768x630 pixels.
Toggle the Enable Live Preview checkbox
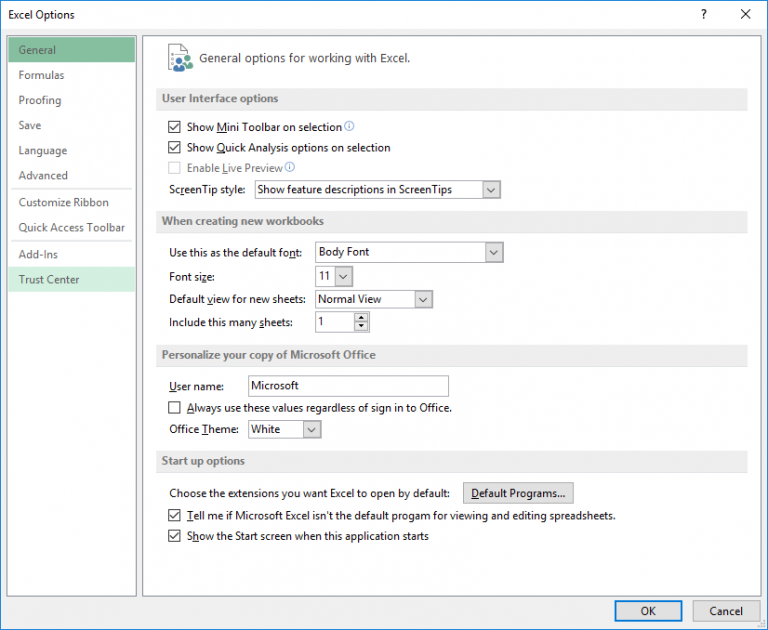pyautogui.click(x=174, y=168)
